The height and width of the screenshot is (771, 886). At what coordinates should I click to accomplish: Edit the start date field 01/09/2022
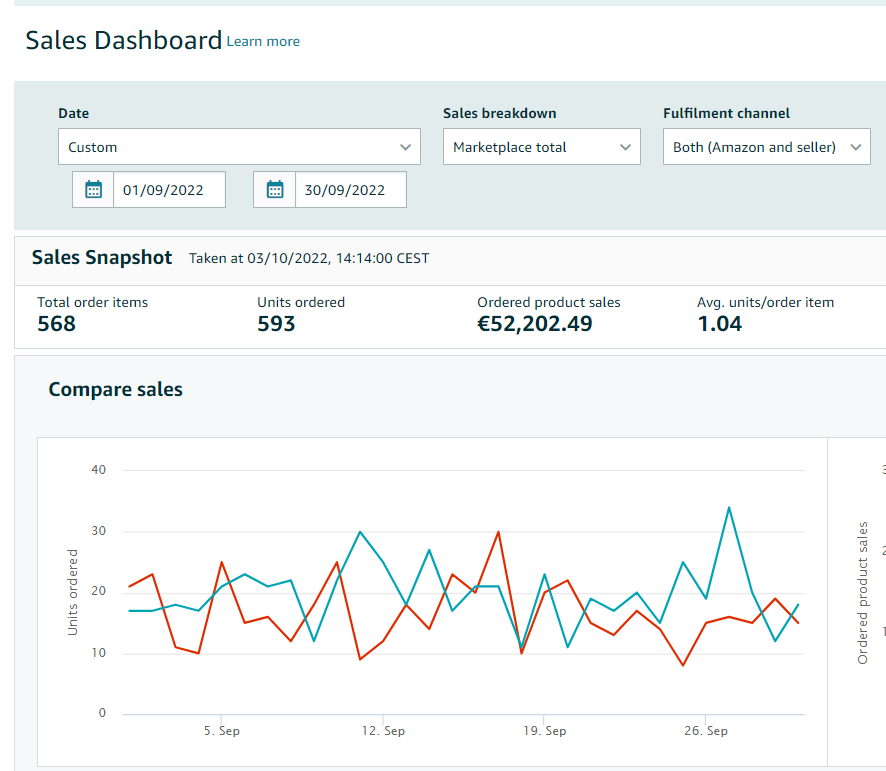(x=169, y=190)
